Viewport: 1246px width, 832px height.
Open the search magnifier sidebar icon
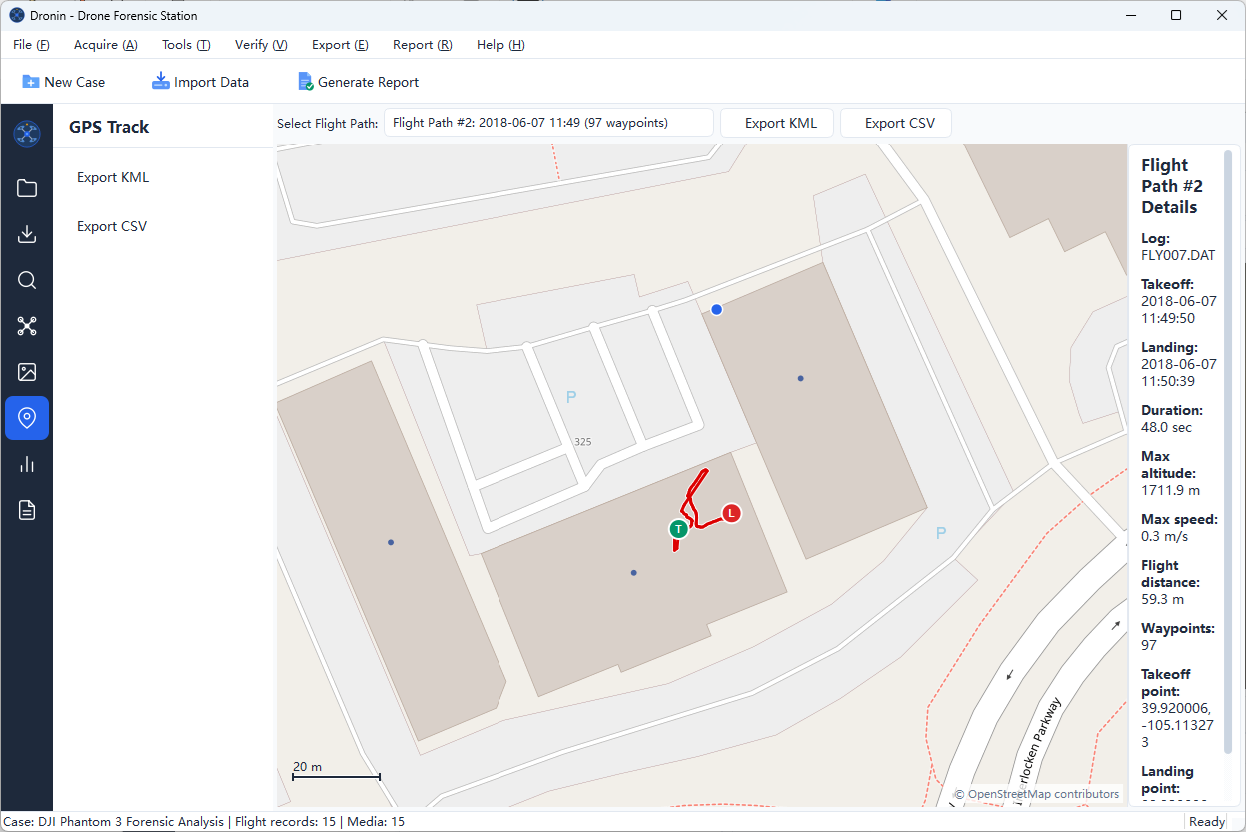click(x=27, y=280)
